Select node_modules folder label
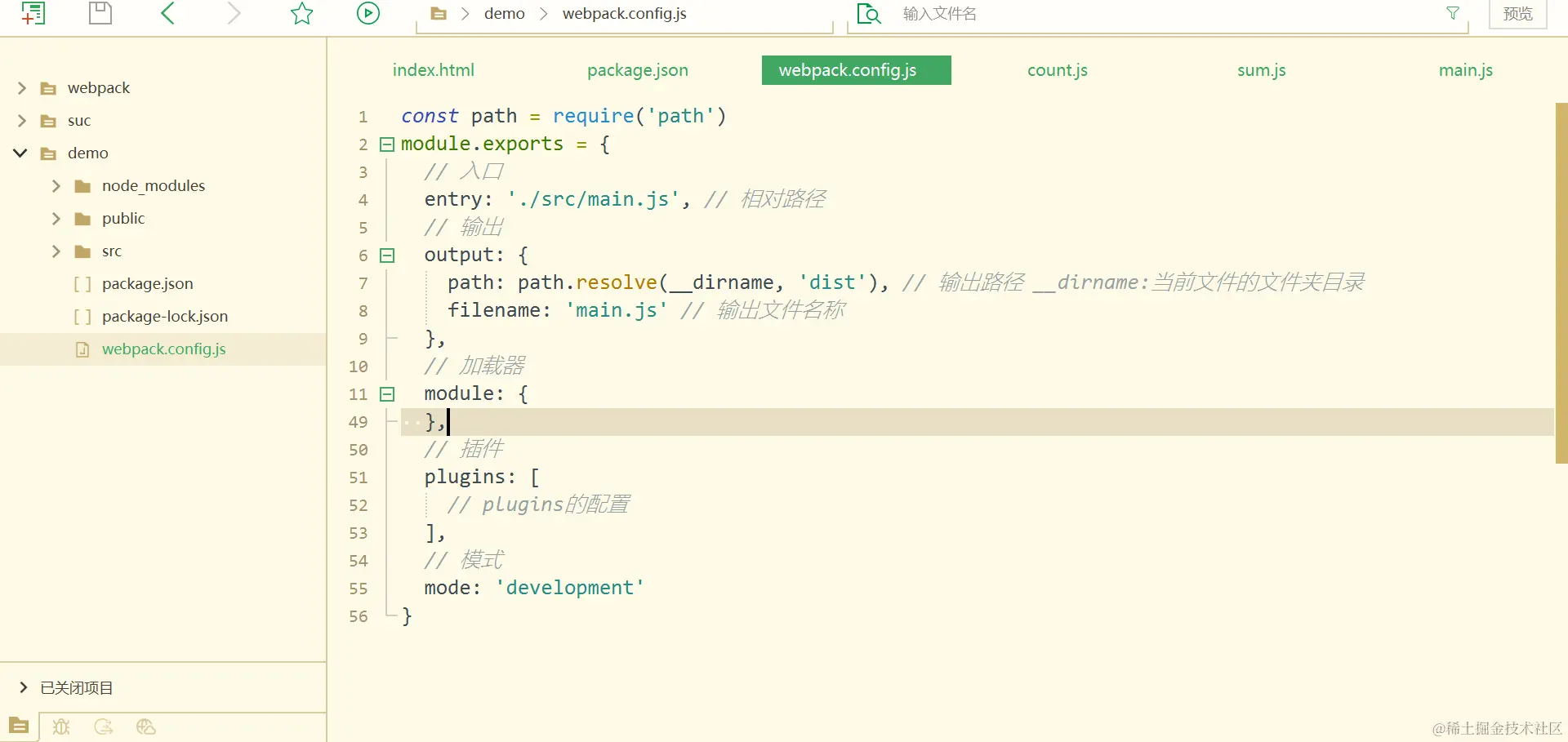Viewport: 1568px width, 742px height. 154,186
